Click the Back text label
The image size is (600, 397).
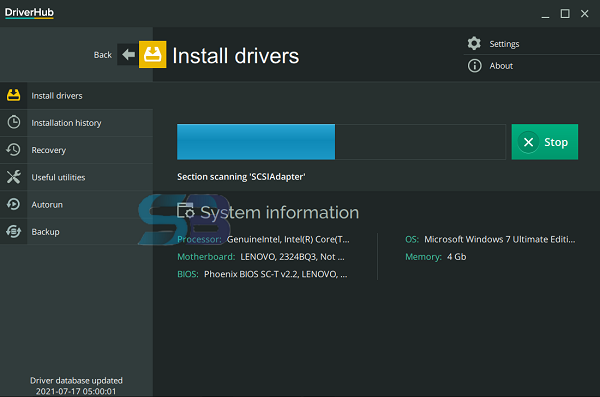(x=103, y=55)
